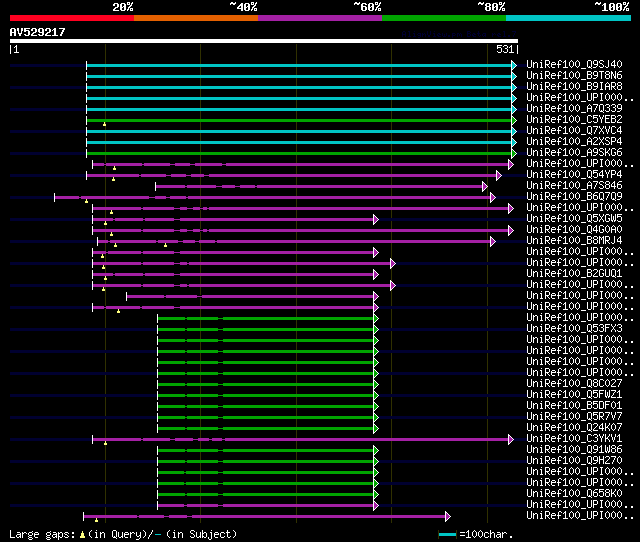Open the UniRef100_B9IAR8 hit label
This screenshot has width=640, height=542.
[574, 87]
